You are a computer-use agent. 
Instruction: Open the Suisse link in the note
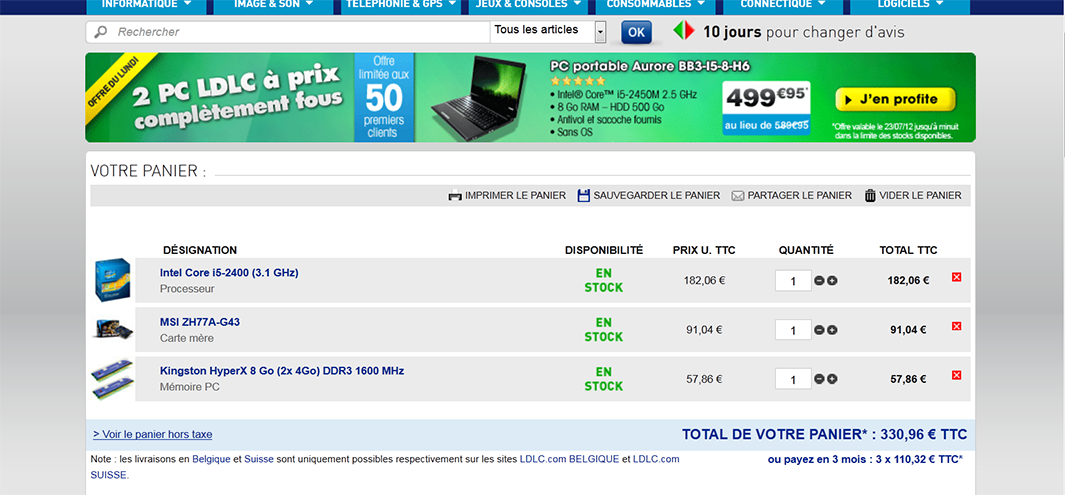(x=259, y=459)
